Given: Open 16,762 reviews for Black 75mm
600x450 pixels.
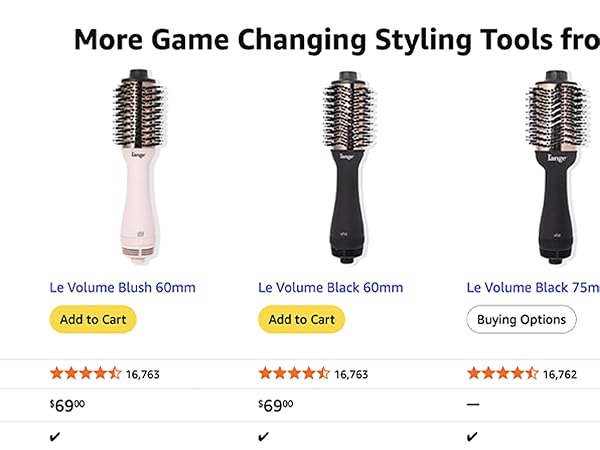Looking at the screenshot, I should (560, 375).
